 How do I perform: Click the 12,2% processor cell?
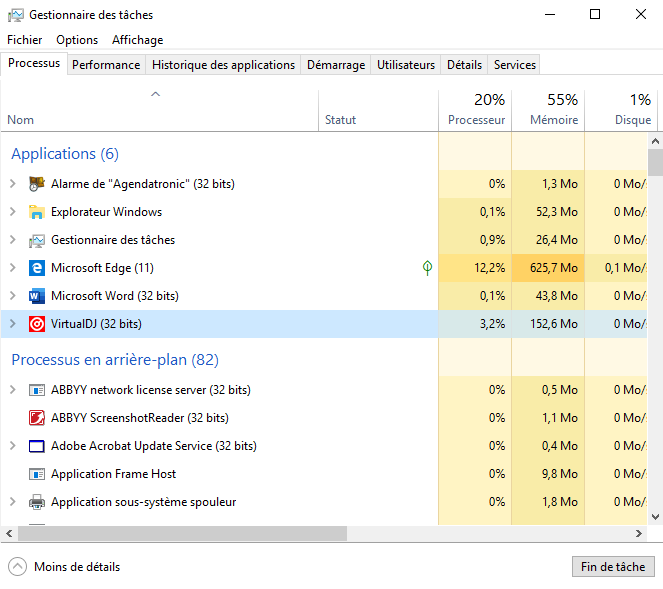[x=475, y=268]
